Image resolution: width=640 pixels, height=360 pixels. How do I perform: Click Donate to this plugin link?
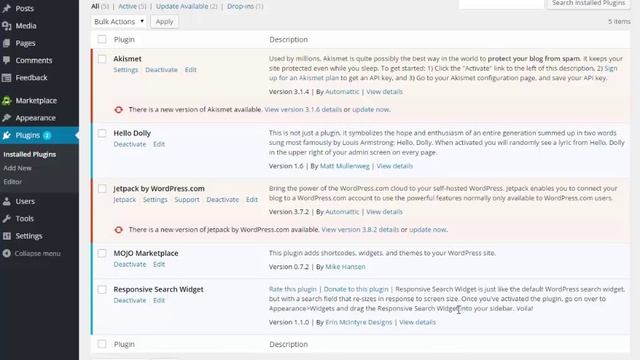pos(356,289)
